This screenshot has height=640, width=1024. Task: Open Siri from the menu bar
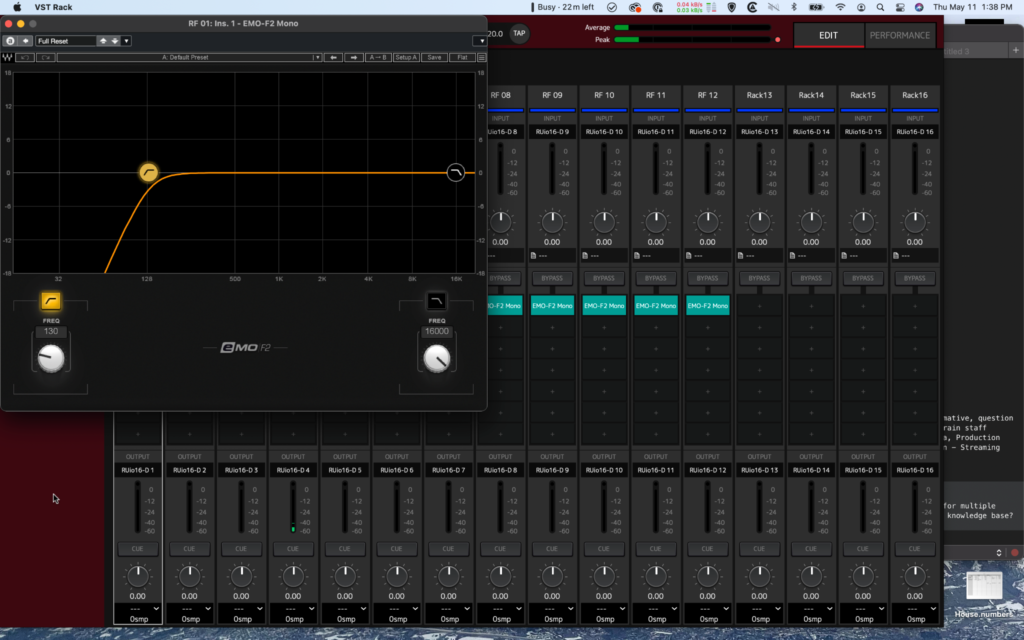pyautogui.click(x=919, y=7)
